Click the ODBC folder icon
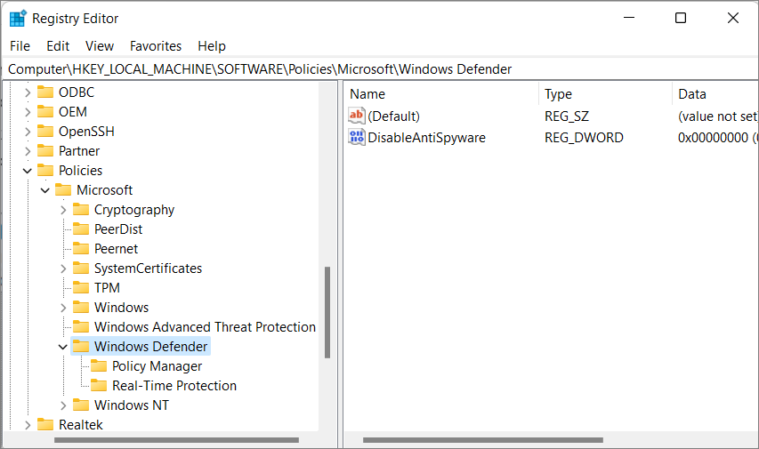 pyautogui.click(x=45, y=92)
